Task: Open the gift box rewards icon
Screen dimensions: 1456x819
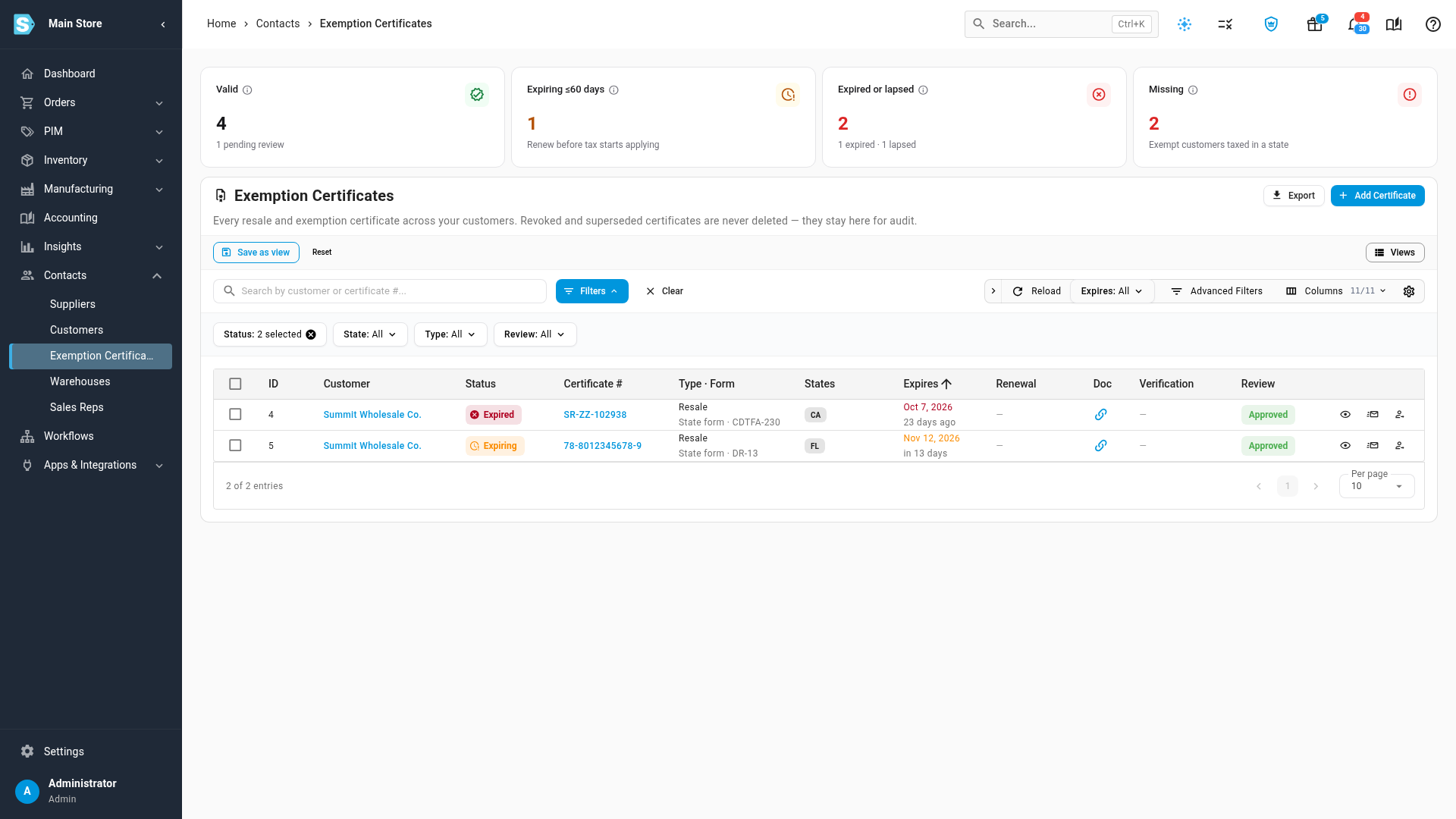Action: [1314, 24]
